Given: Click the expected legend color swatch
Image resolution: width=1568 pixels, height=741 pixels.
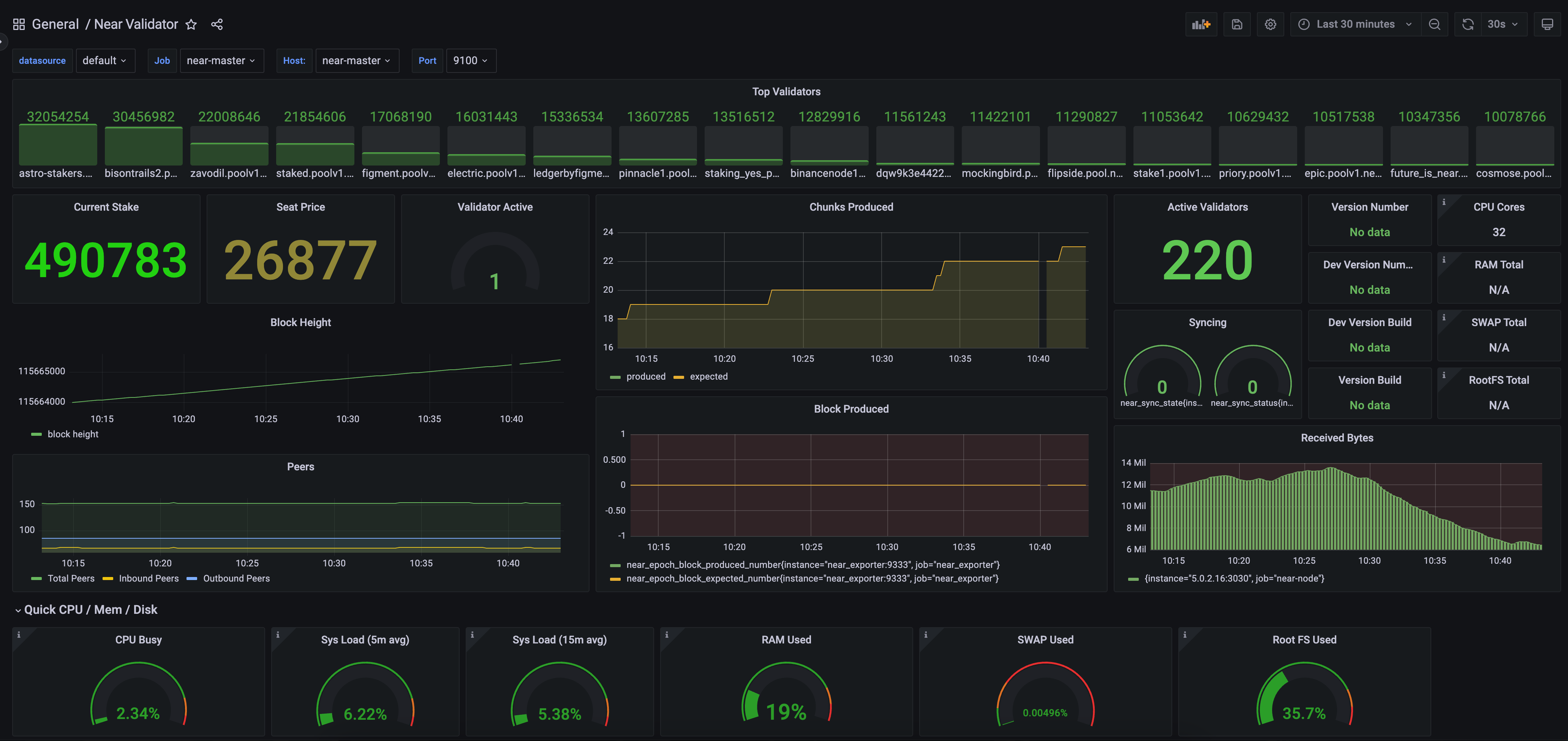Looking at the screenshot, I should [x=679, y=377].
